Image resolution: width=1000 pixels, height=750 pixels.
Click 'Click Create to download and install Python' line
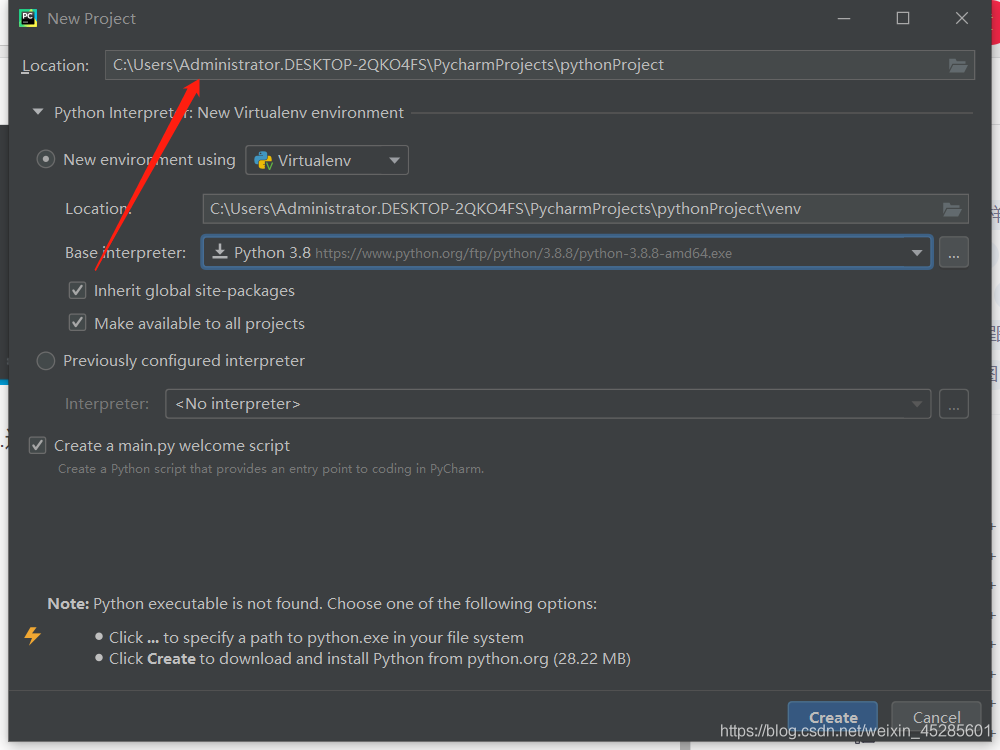[370, 659]
